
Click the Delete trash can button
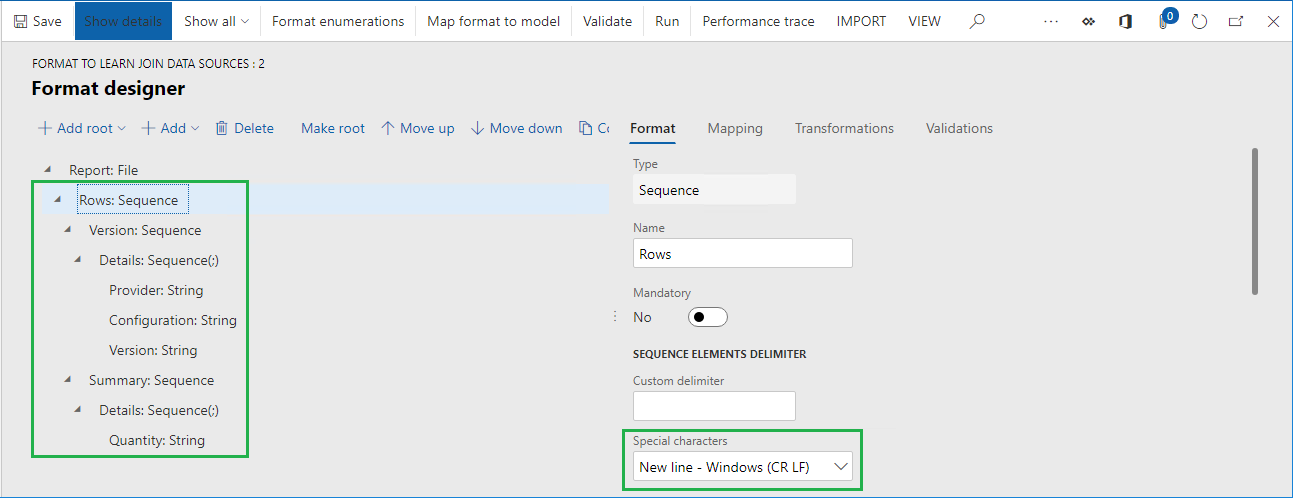(x=244, y=128)
